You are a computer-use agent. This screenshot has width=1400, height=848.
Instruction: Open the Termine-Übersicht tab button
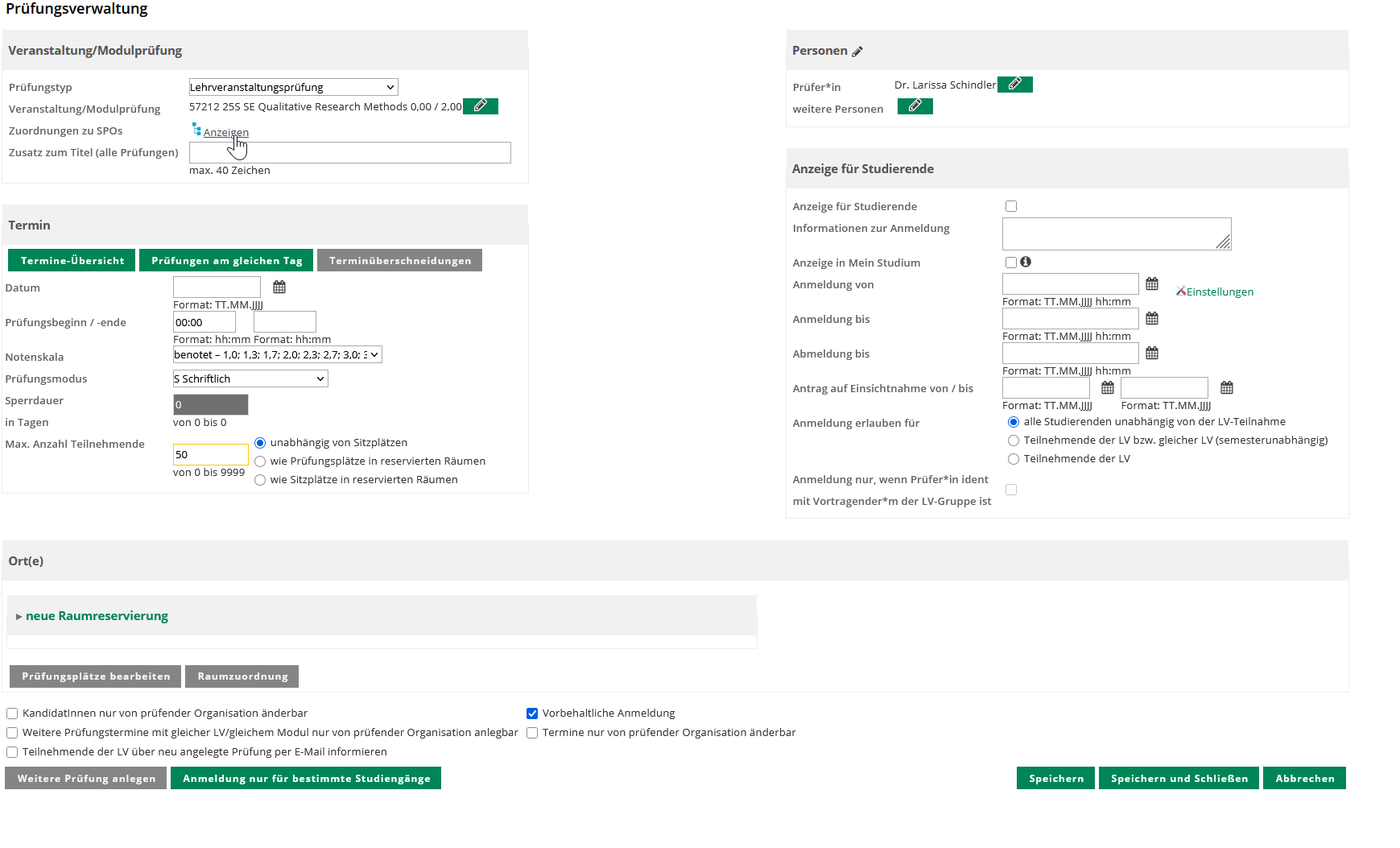pyautogui.click(x=72, y=261)
